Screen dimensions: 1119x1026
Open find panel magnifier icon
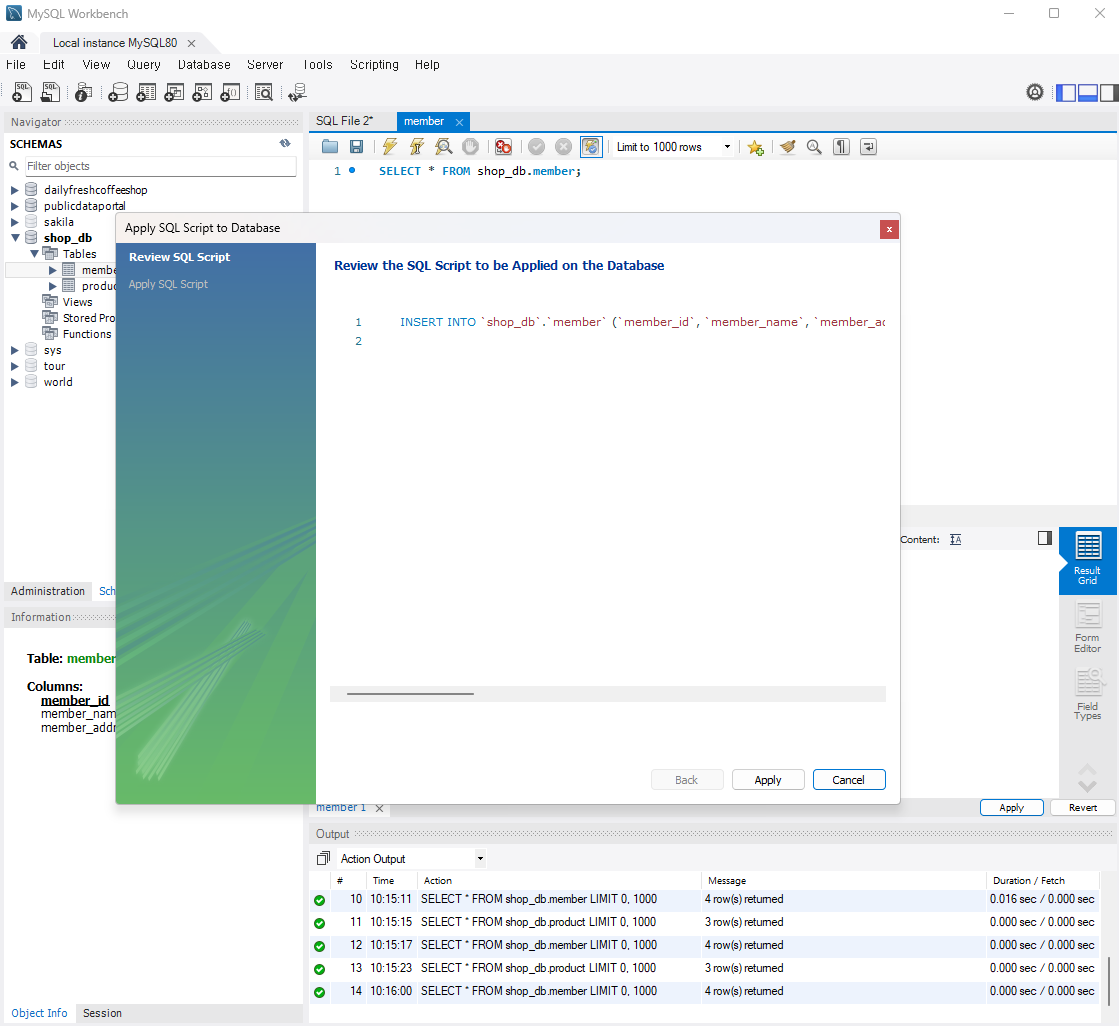coord(814,147)
